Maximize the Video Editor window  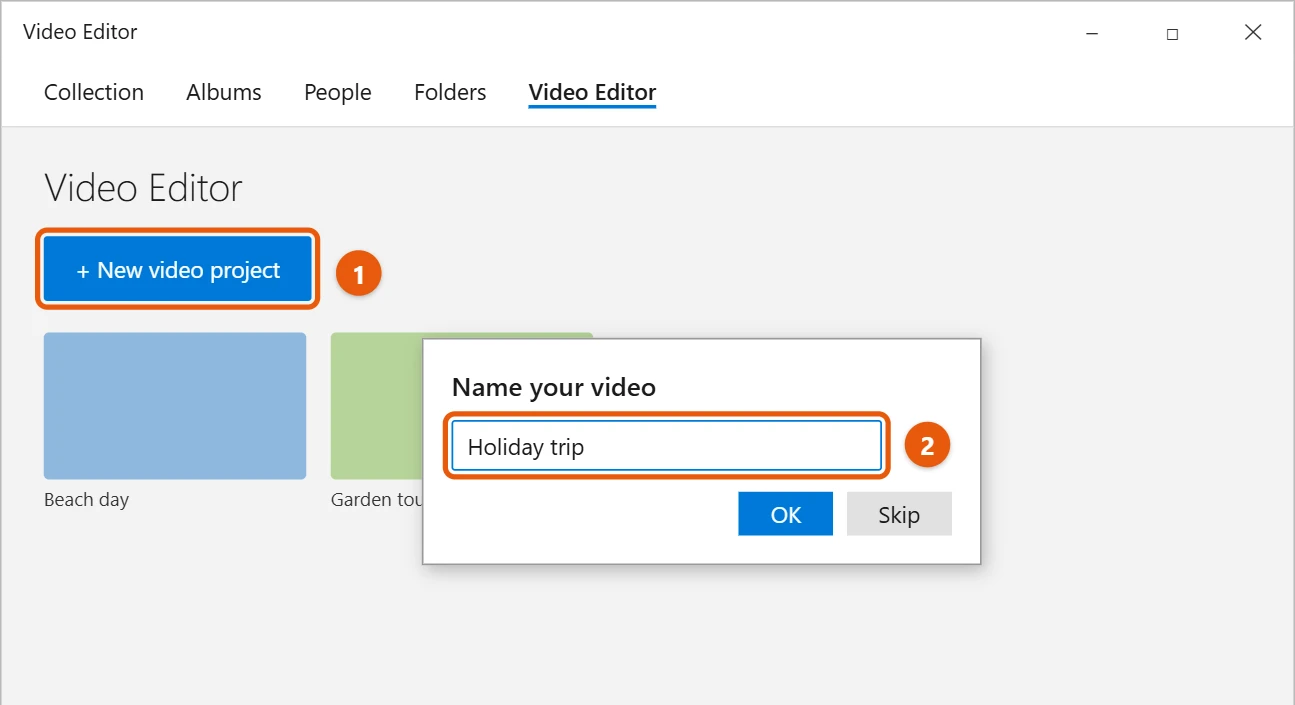1172,33
